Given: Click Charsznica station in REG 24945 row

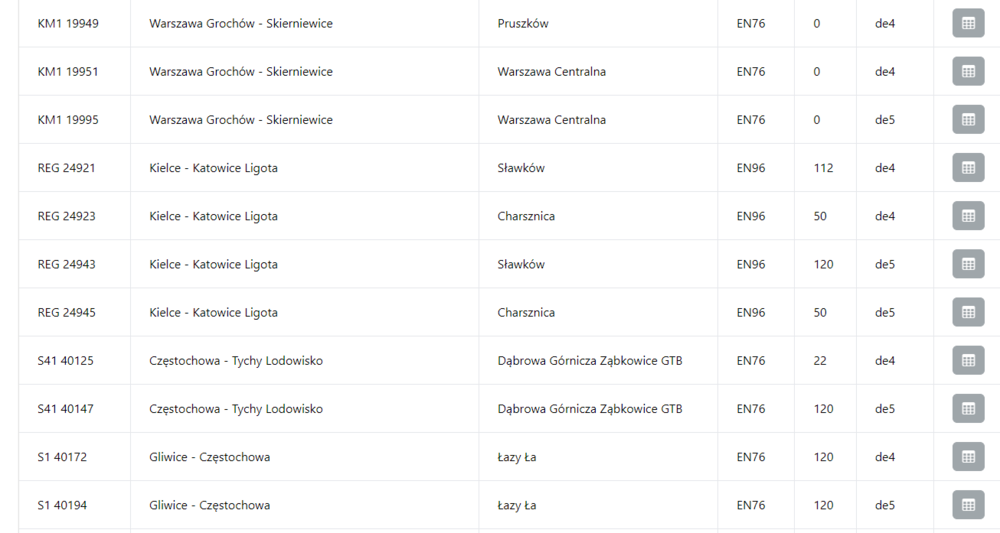Looking at the screenshot, I should point(526,313).
